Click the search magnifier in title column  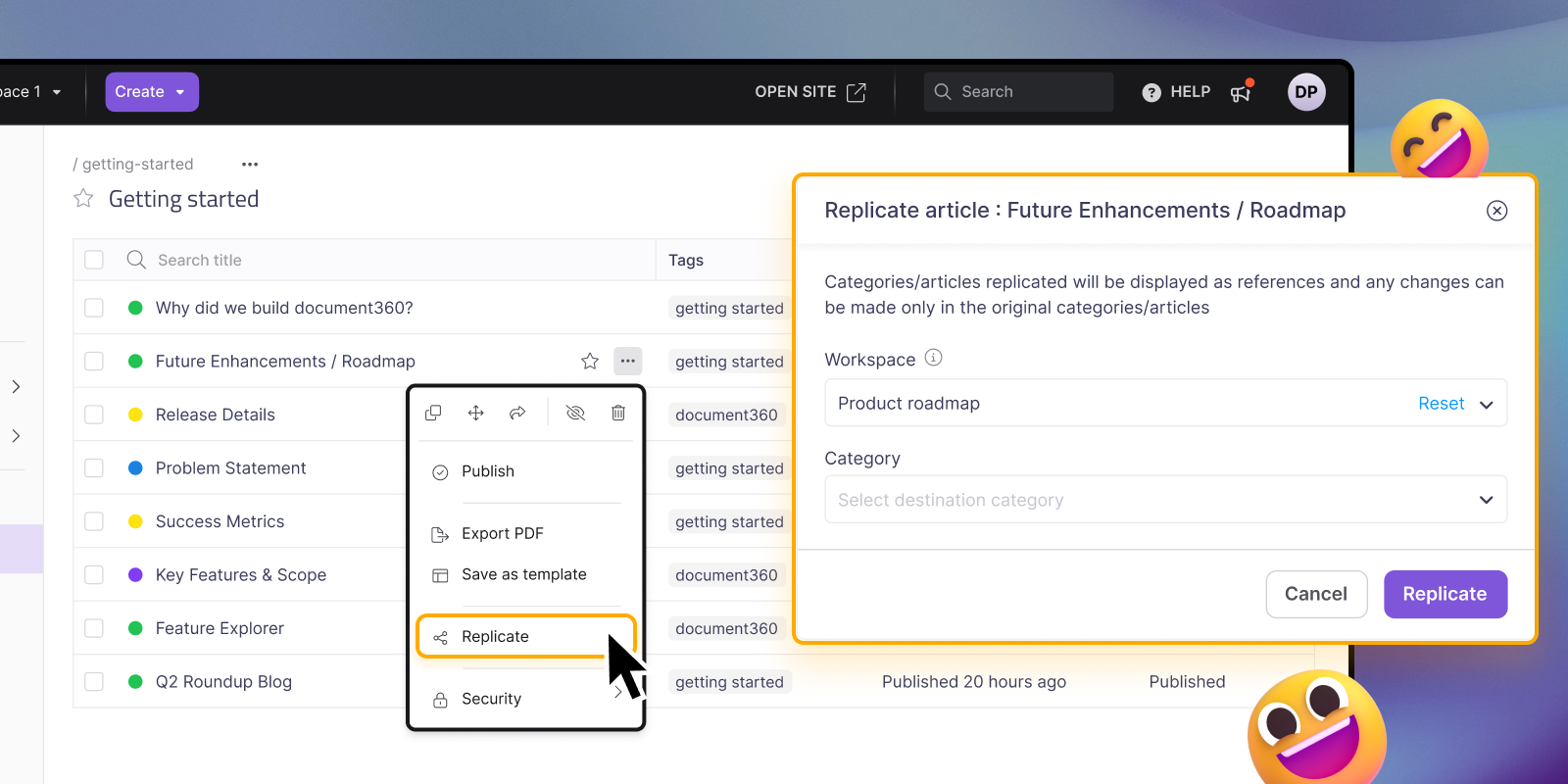point(136,260)
